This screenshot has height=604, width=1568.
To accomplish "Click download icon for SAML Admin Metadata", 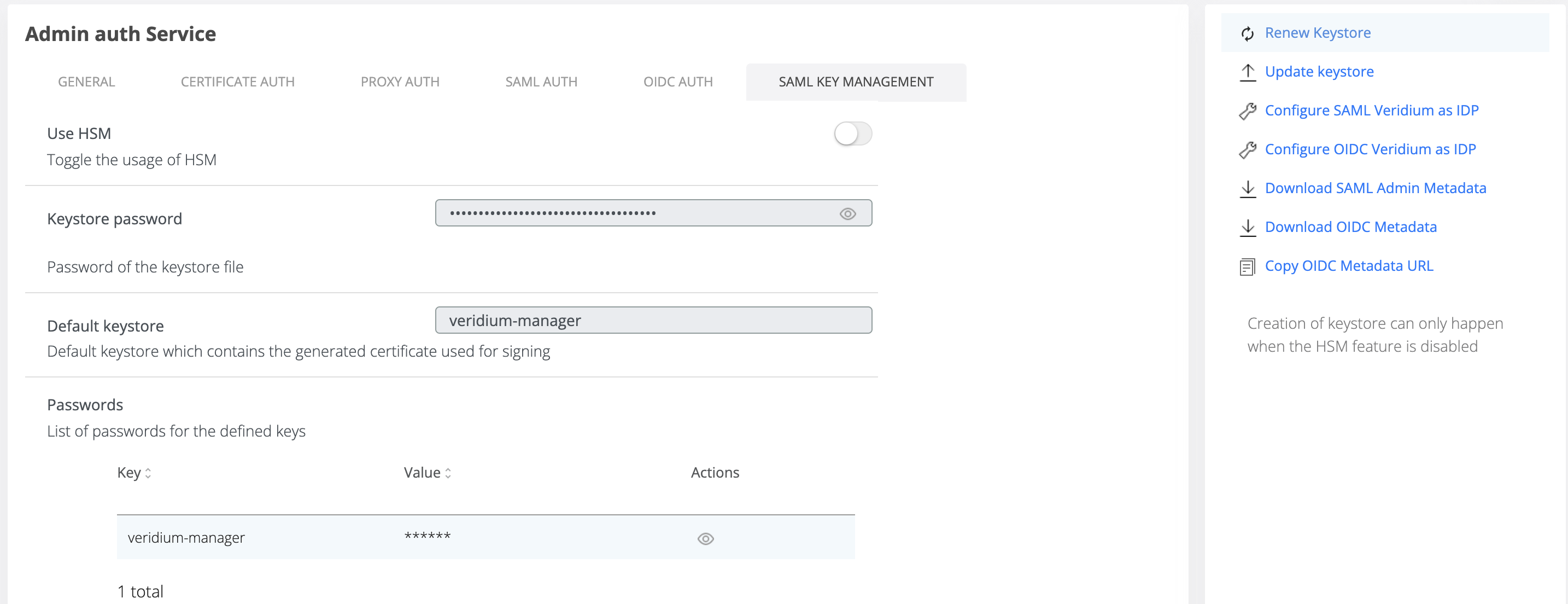I will pyautogui.click(x=1247, y=189).
